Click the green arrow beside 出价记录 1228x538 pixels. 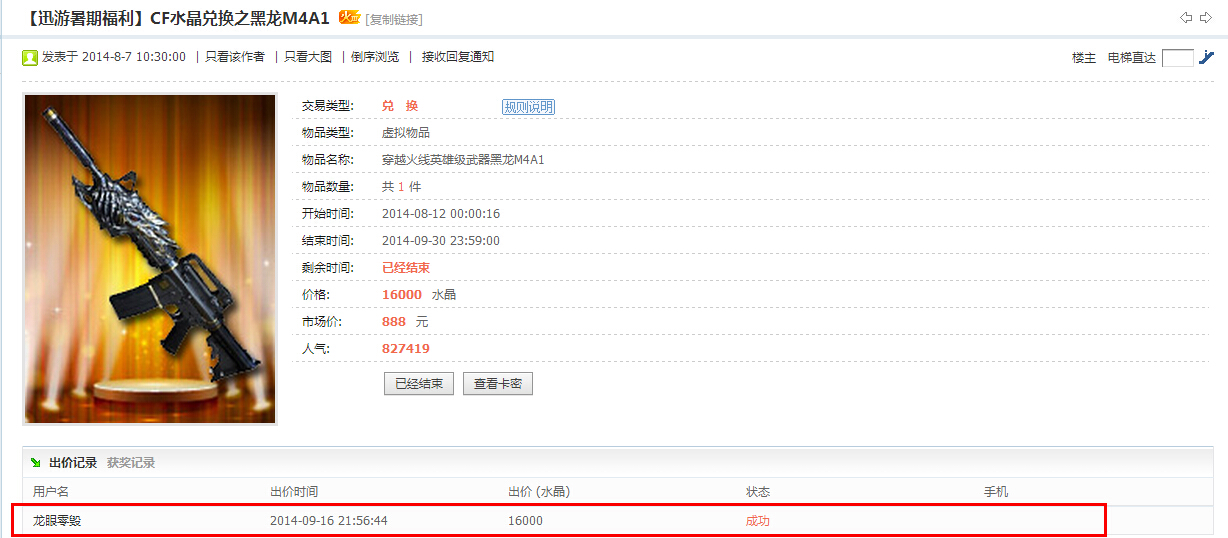coord(36,463)
